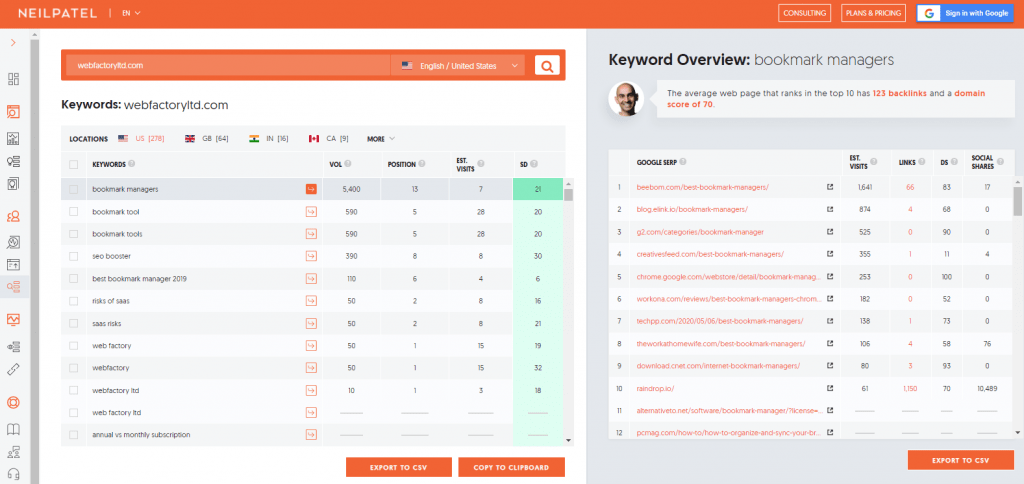Screen dimensions: 1024x484
Task: Open the download.cnet.com internet-bookmark-managers link
Action: click(718, 366)
